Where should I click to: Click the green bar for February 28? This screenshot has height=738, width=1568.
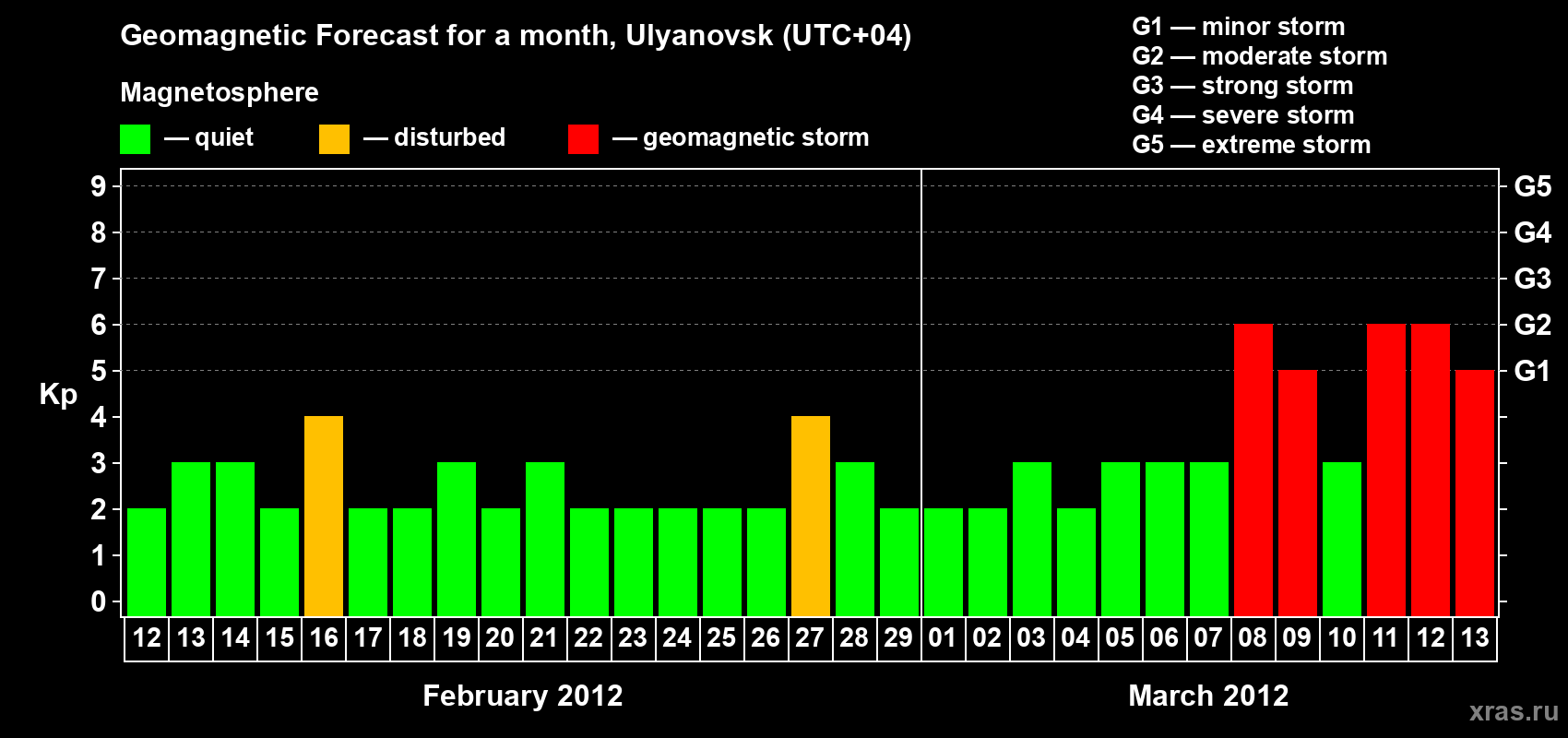[855, 540]
